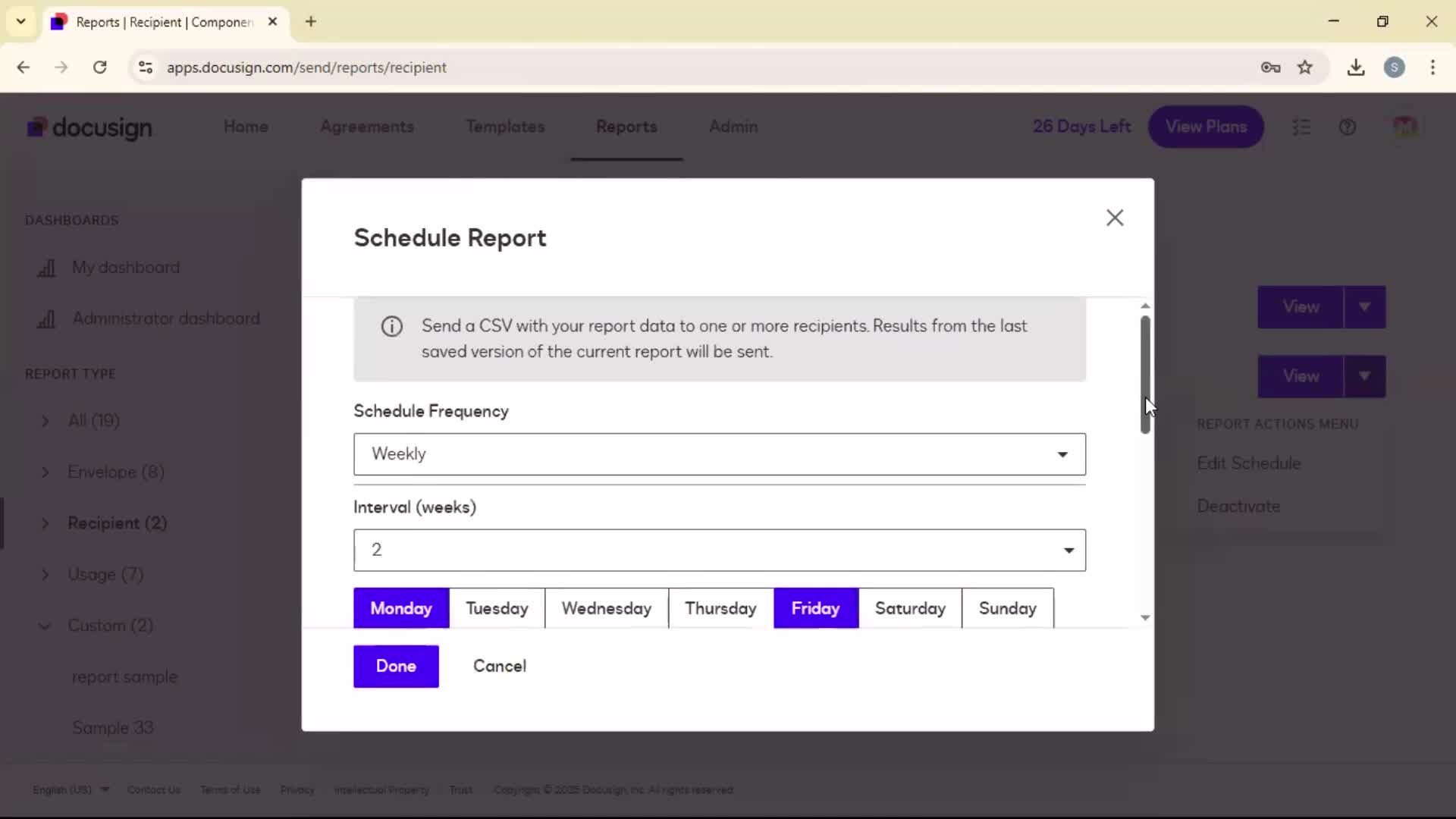This screenshot has width=1456, height=819.
Task: Close the Schedule Report dialog with X
Action: point(1114,218)
